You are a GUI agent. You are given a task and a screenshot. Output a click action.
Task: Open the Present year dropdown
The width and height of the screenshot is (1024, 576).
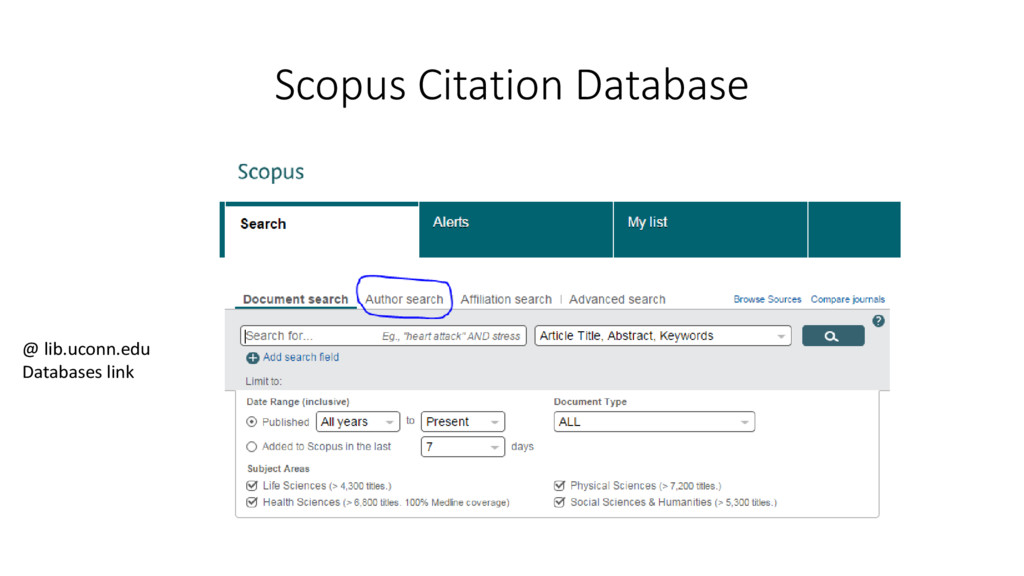click(463, 422)
